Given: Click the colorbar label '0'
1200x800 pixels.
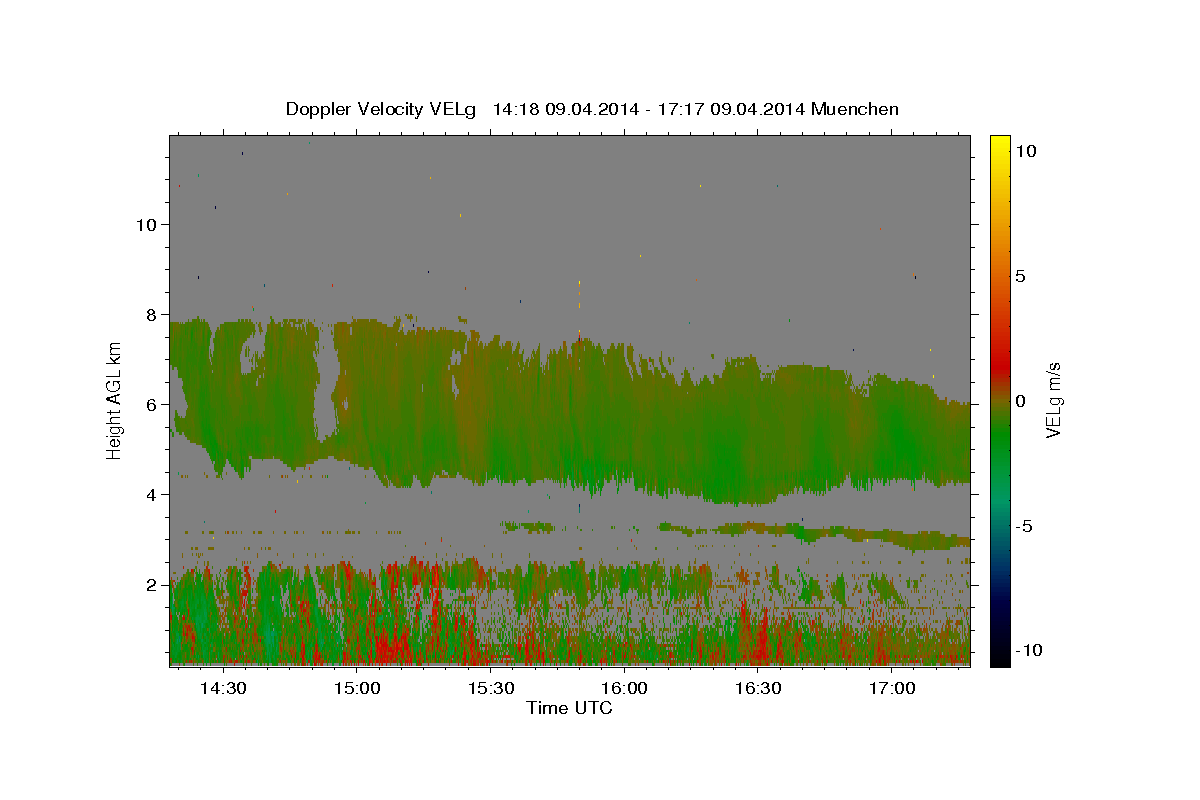Looking at the screenshot, I should [1020, 401].
